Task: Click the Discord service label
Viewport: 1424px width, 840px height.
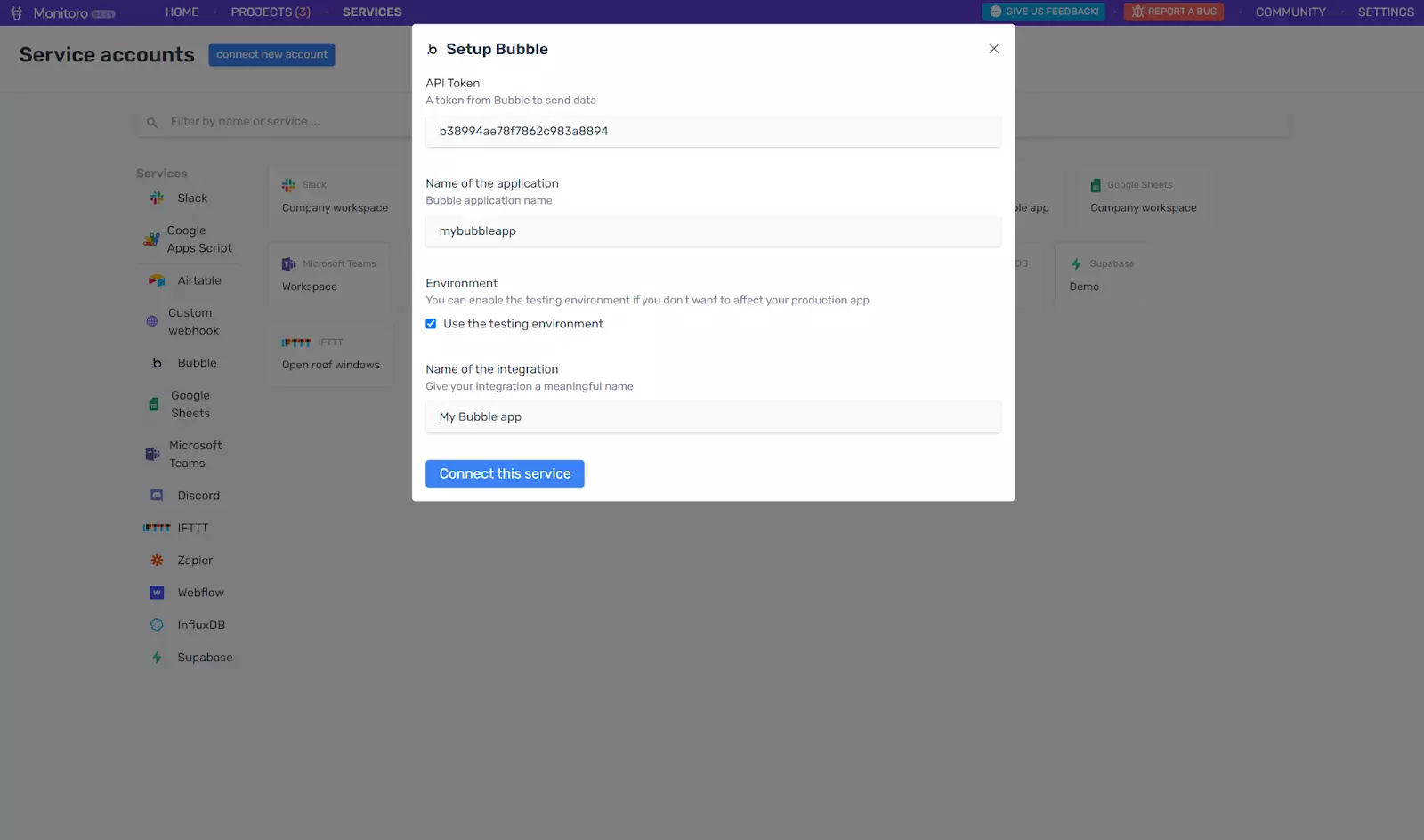Action: 198,495
